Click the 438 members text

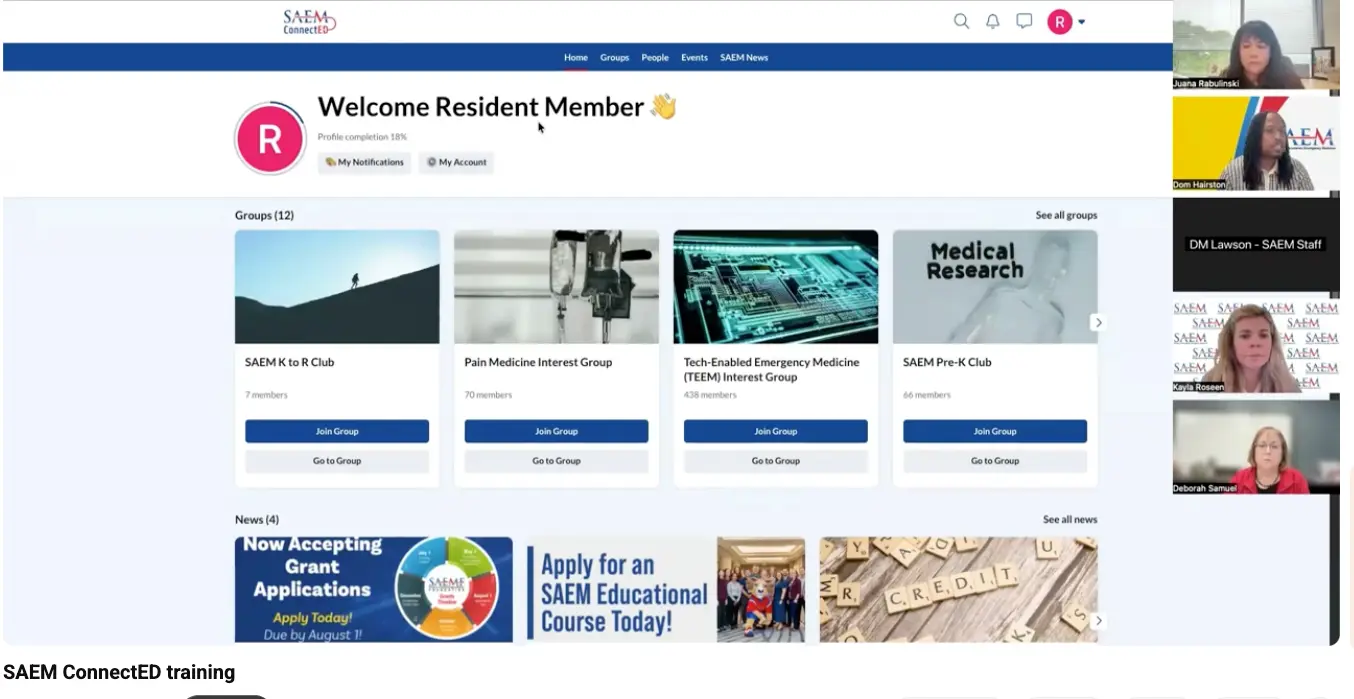(x=710, y=395)
